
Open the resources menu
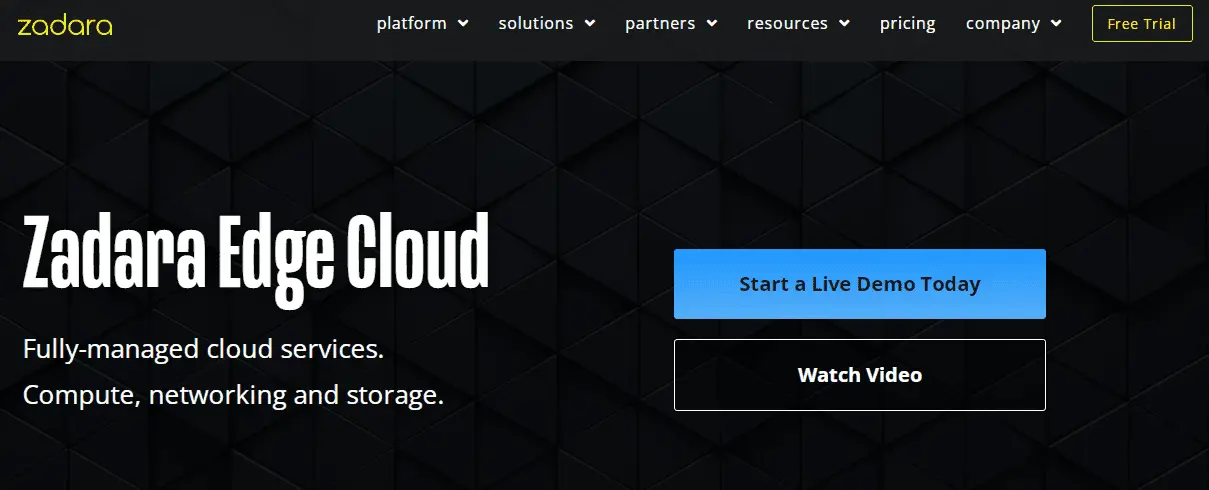coord(787,23)
